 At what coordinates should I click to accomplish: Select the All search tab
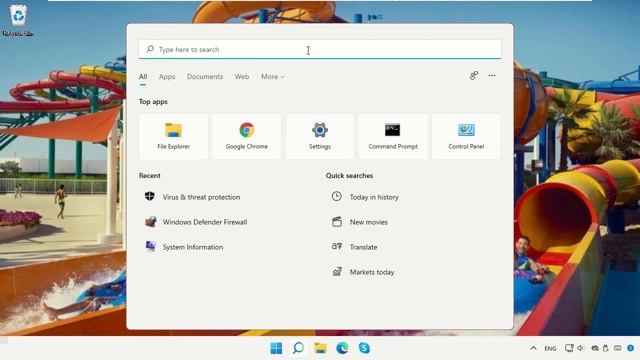pyautogui.click(x=143, y=77)
